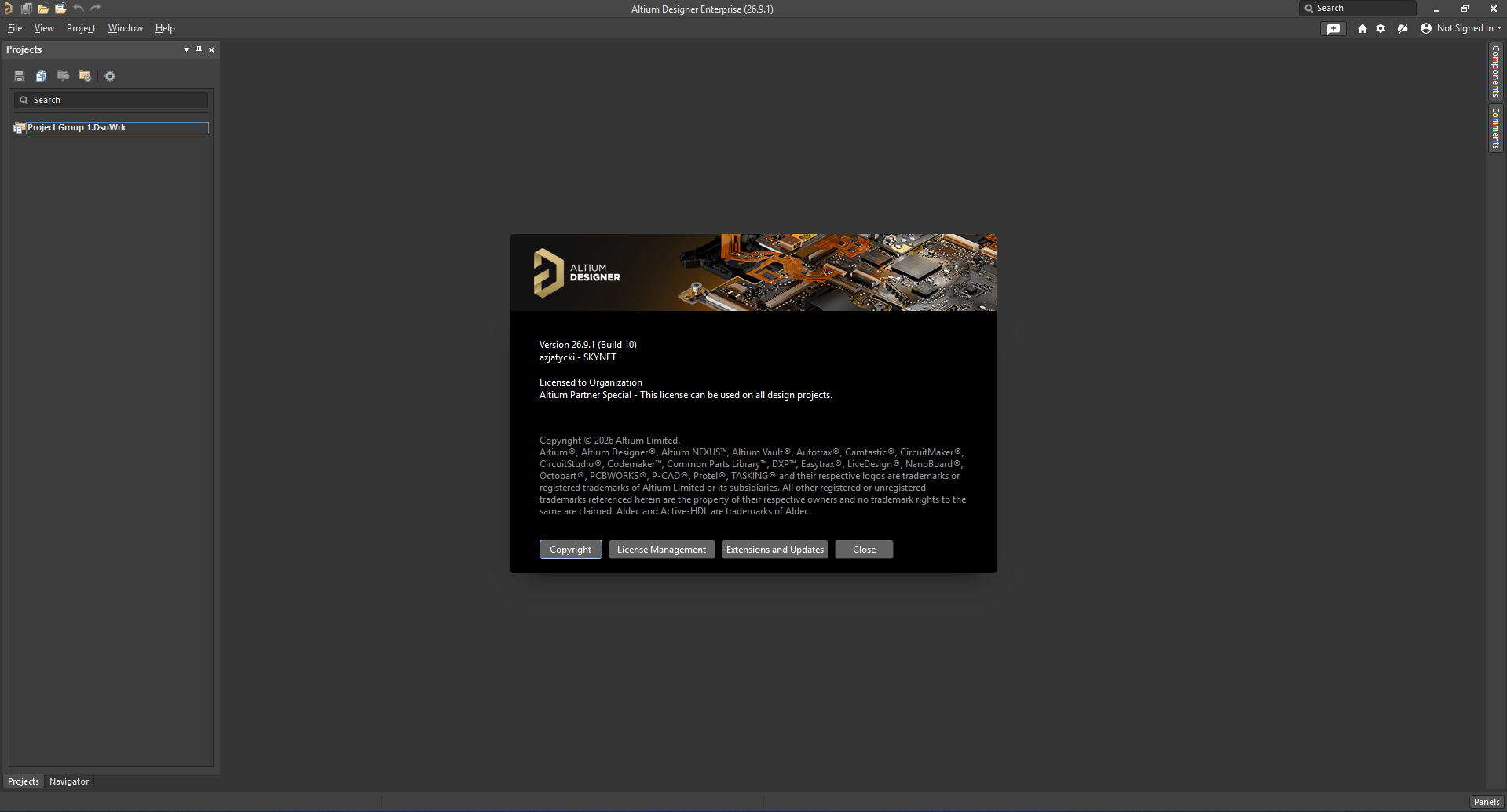Open the File menu
Screen dimensions: 1507x812
(x=15, y=28)
